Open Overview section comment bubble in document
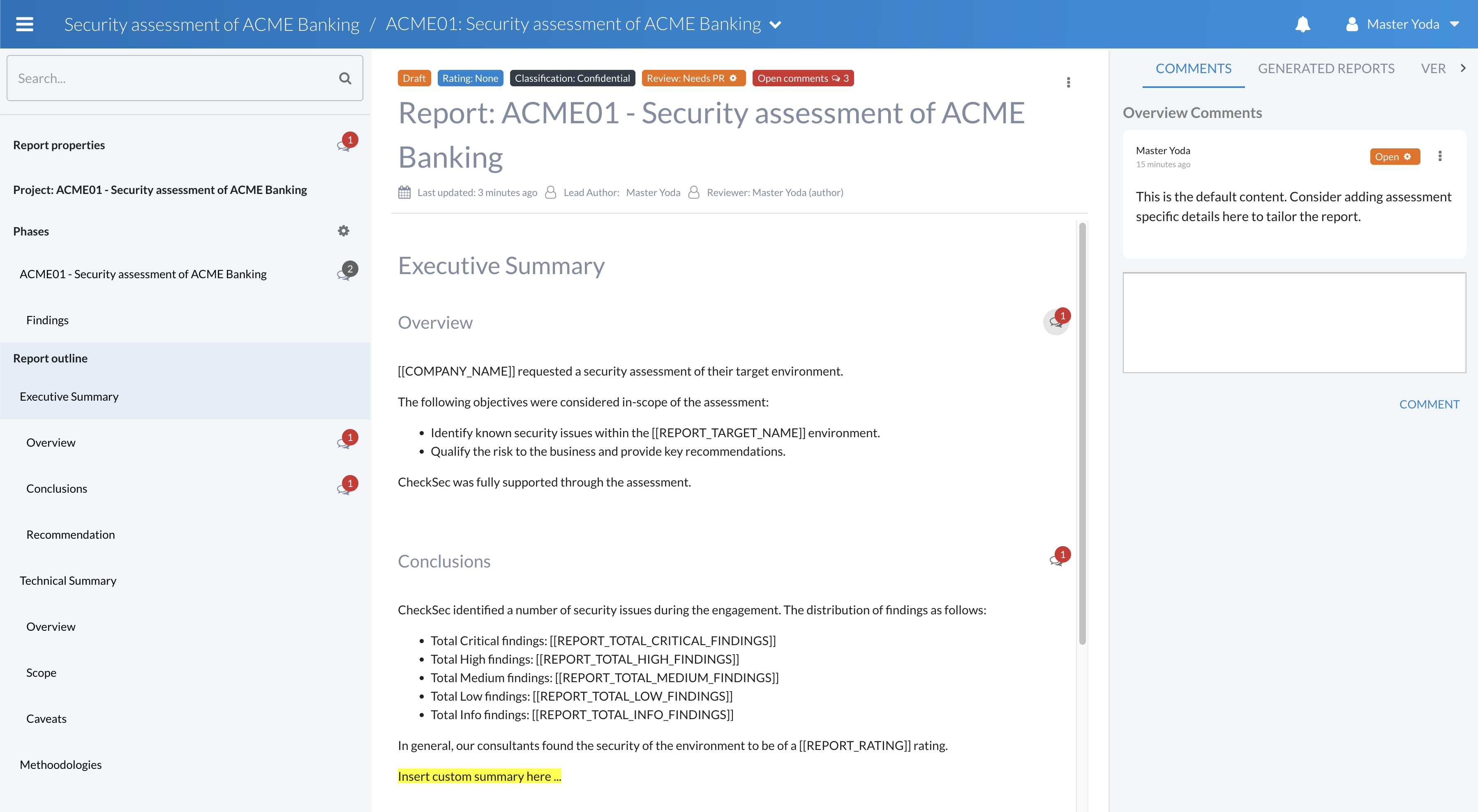 (x=1056, y=321)
